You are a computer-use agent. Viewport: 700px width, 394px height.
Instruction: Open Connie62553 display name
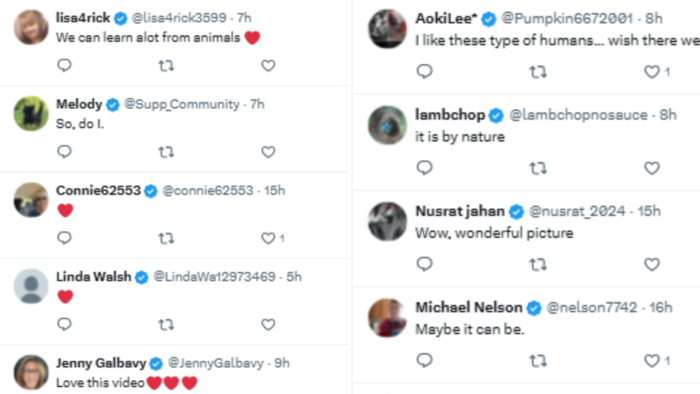98,191
